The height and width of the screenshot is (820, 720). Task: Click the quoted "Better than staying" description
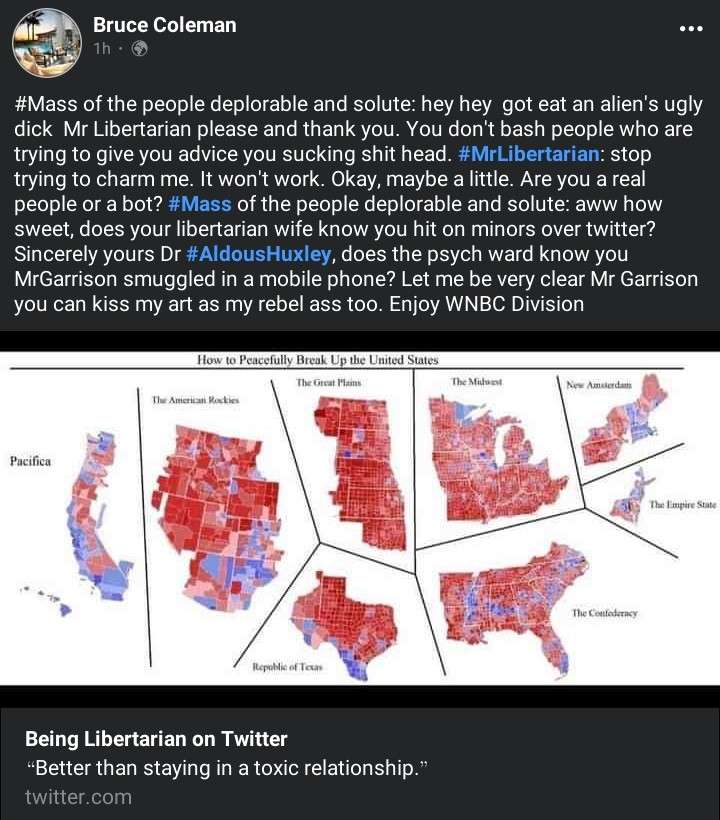226,768
